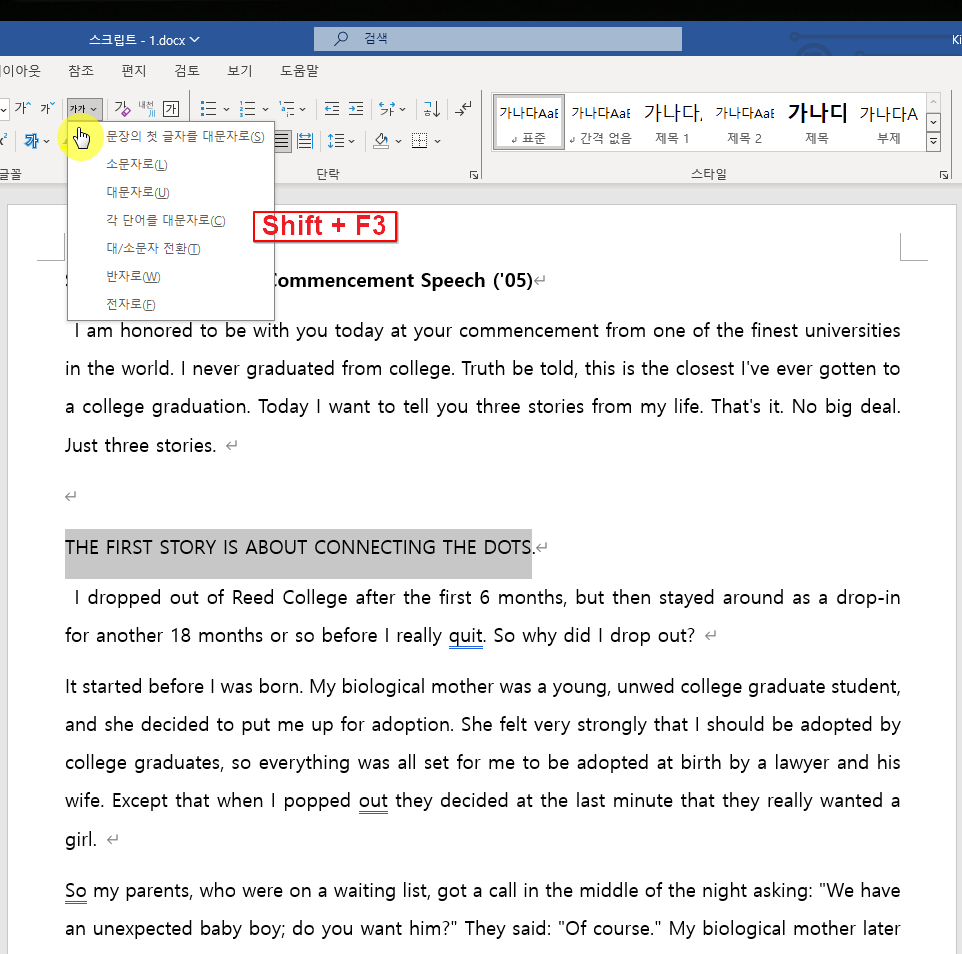
Task: Open the borders dropdown arrow
Action: coord(437,141)
